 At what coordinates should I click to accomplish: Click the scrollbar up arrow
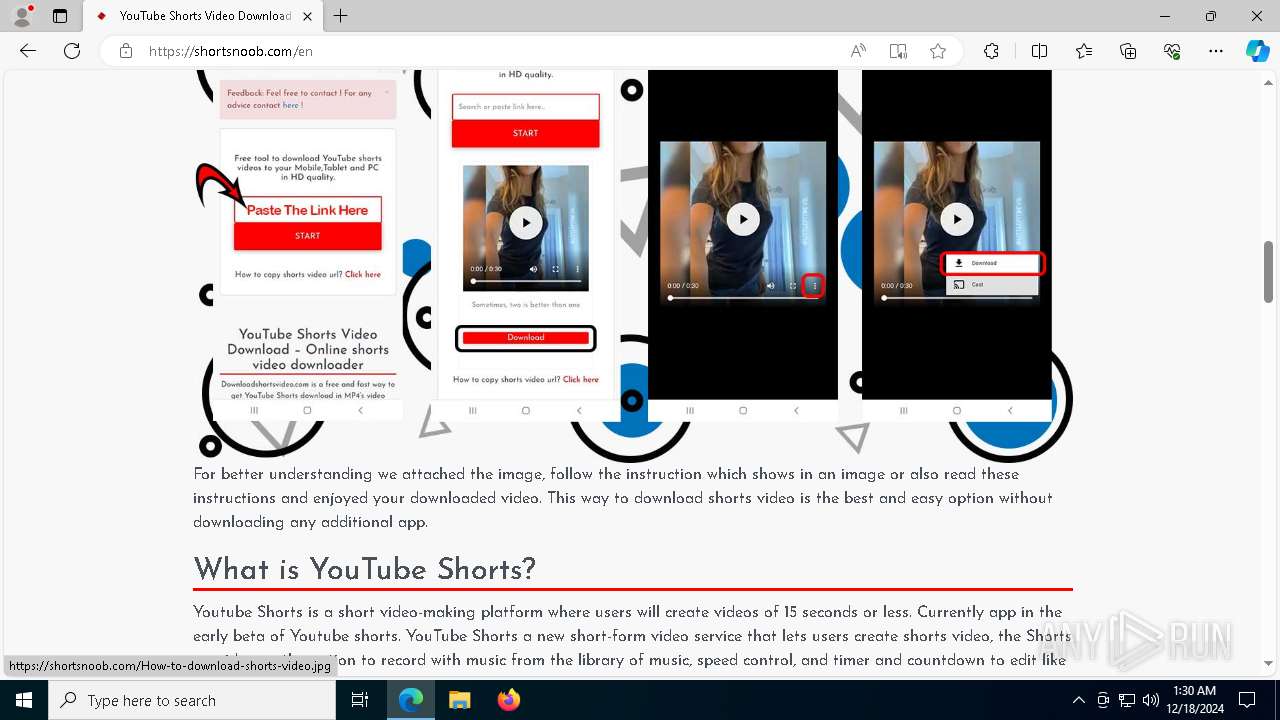[1269, 82]
